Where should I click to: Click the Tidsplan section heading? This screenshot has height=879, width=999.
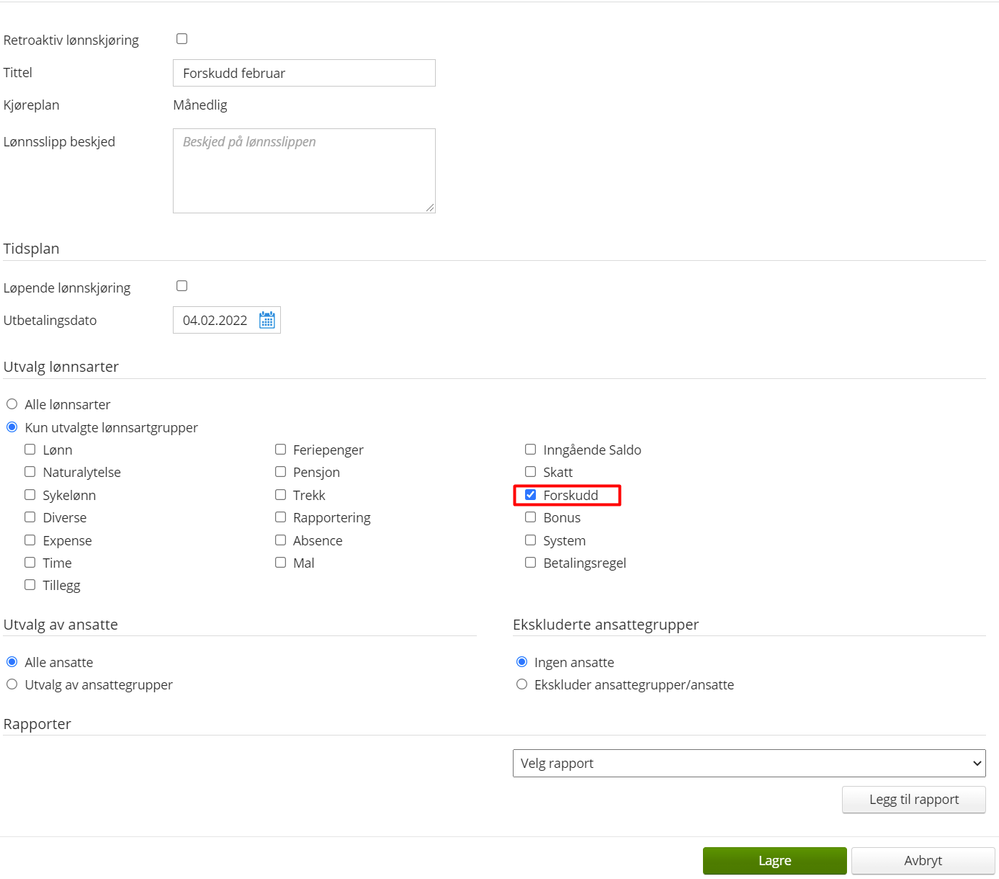[x=31, y=248]
